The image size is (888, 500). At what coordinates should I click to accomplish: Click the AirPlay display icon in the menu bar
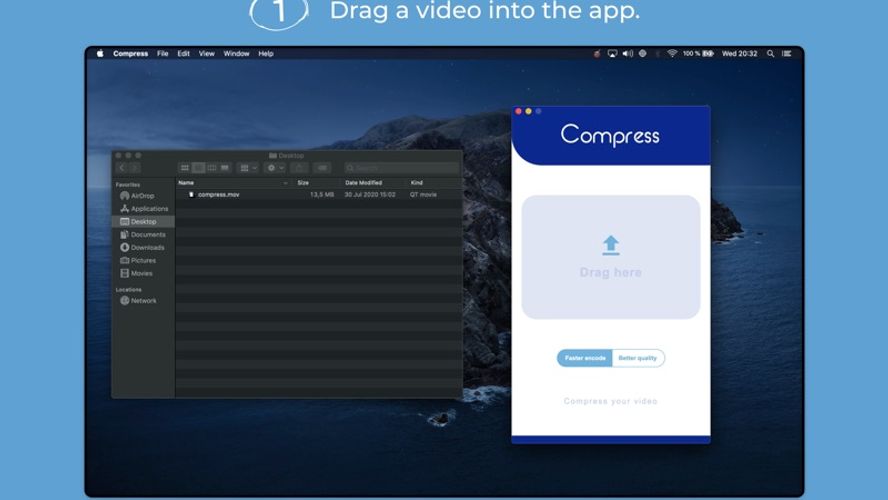(x=612, y=53)
